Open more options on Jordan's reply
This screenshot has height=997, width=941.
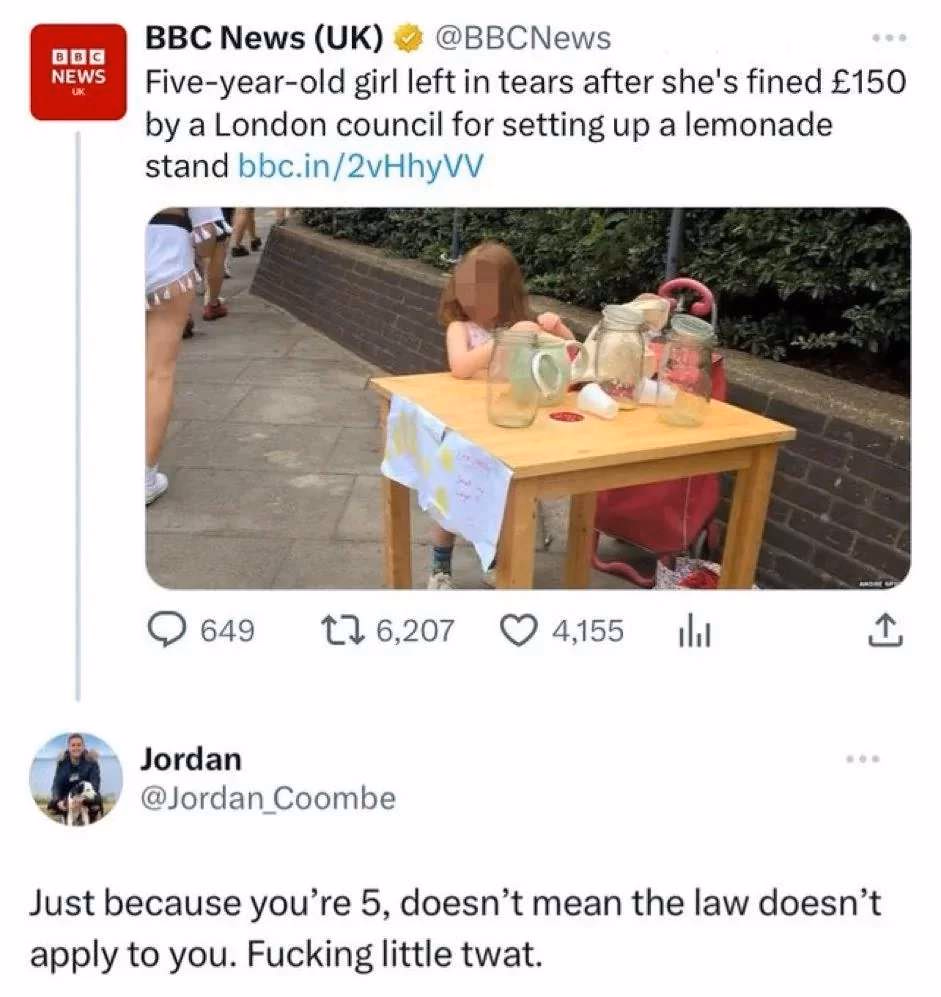(863, 759)
